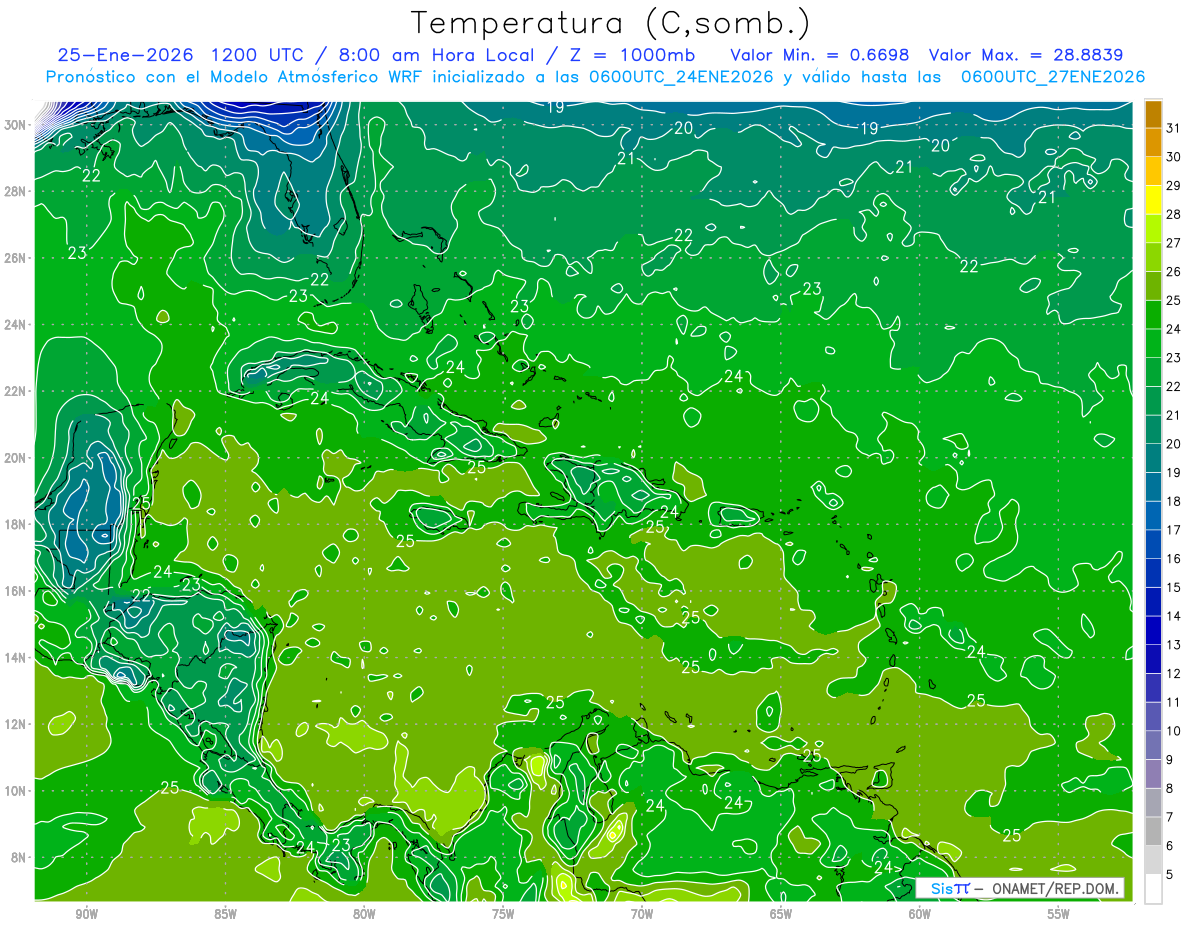
Task: Click the colorbar value "27"
Action: tap(1174, 243)
